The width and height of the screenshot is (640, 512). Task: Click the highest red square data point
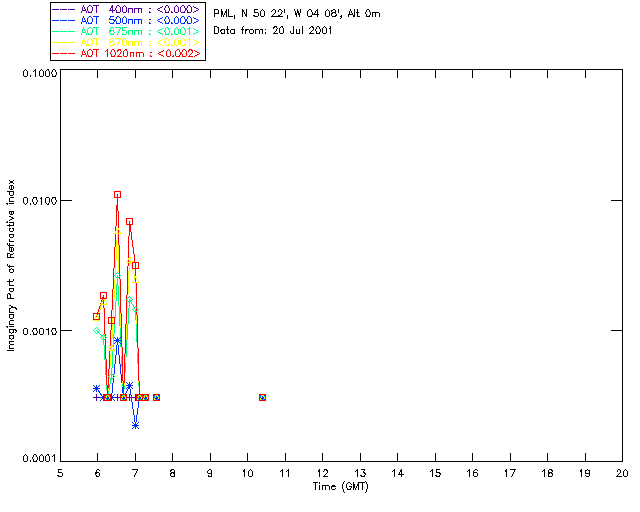(118, 195)
